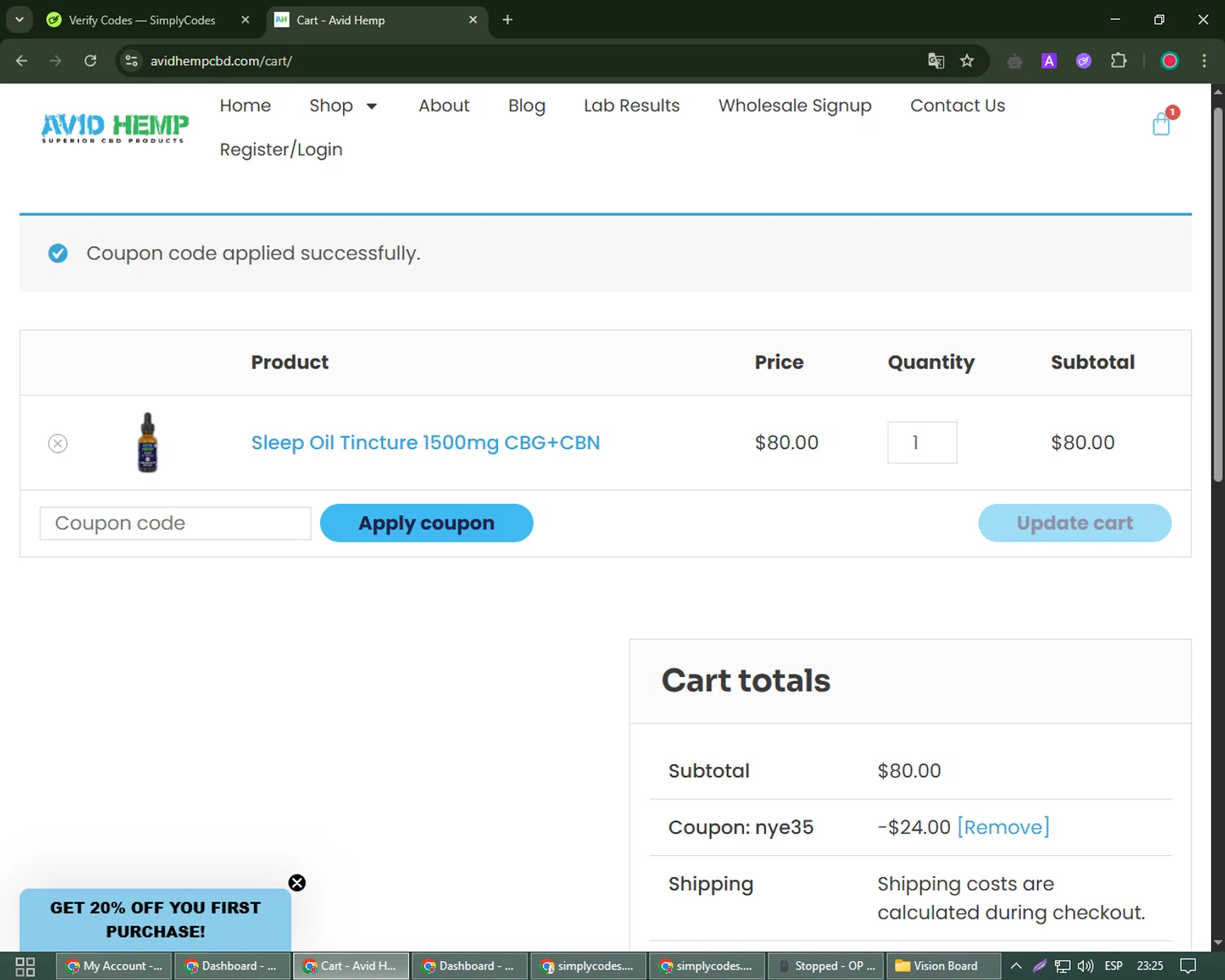Click the Avid Hemp logo
1225x980 pixels.
click(115, 128)
